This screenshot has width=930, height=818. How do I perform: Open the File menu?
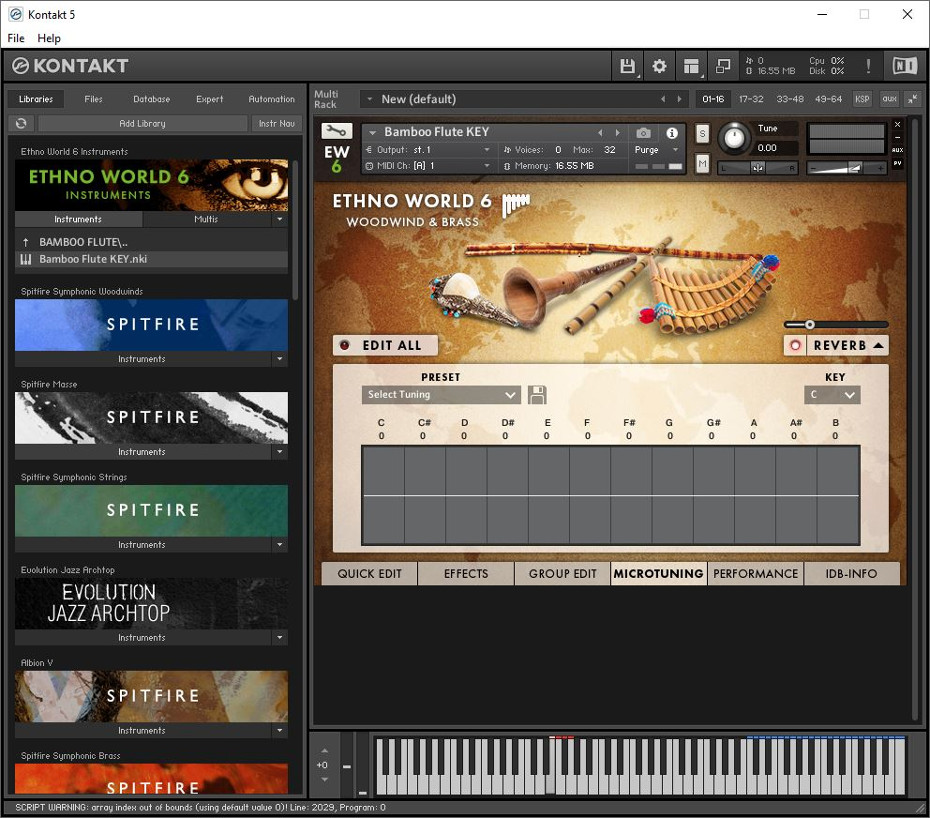(x=16, y=38)
